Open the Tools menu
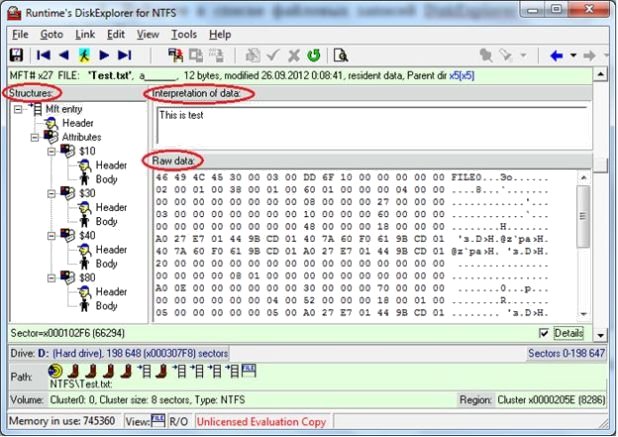 pos(184,35)
